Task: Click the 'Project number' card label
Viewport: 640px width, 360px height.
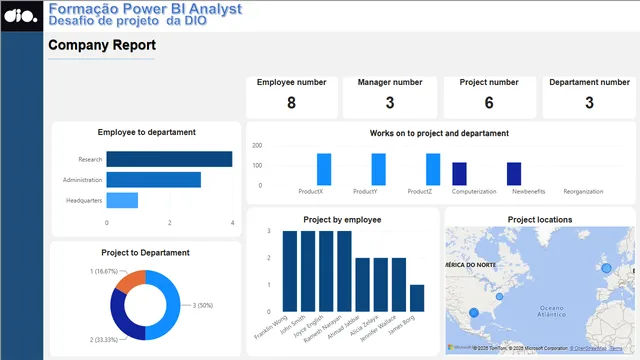Action: point(489,82)
